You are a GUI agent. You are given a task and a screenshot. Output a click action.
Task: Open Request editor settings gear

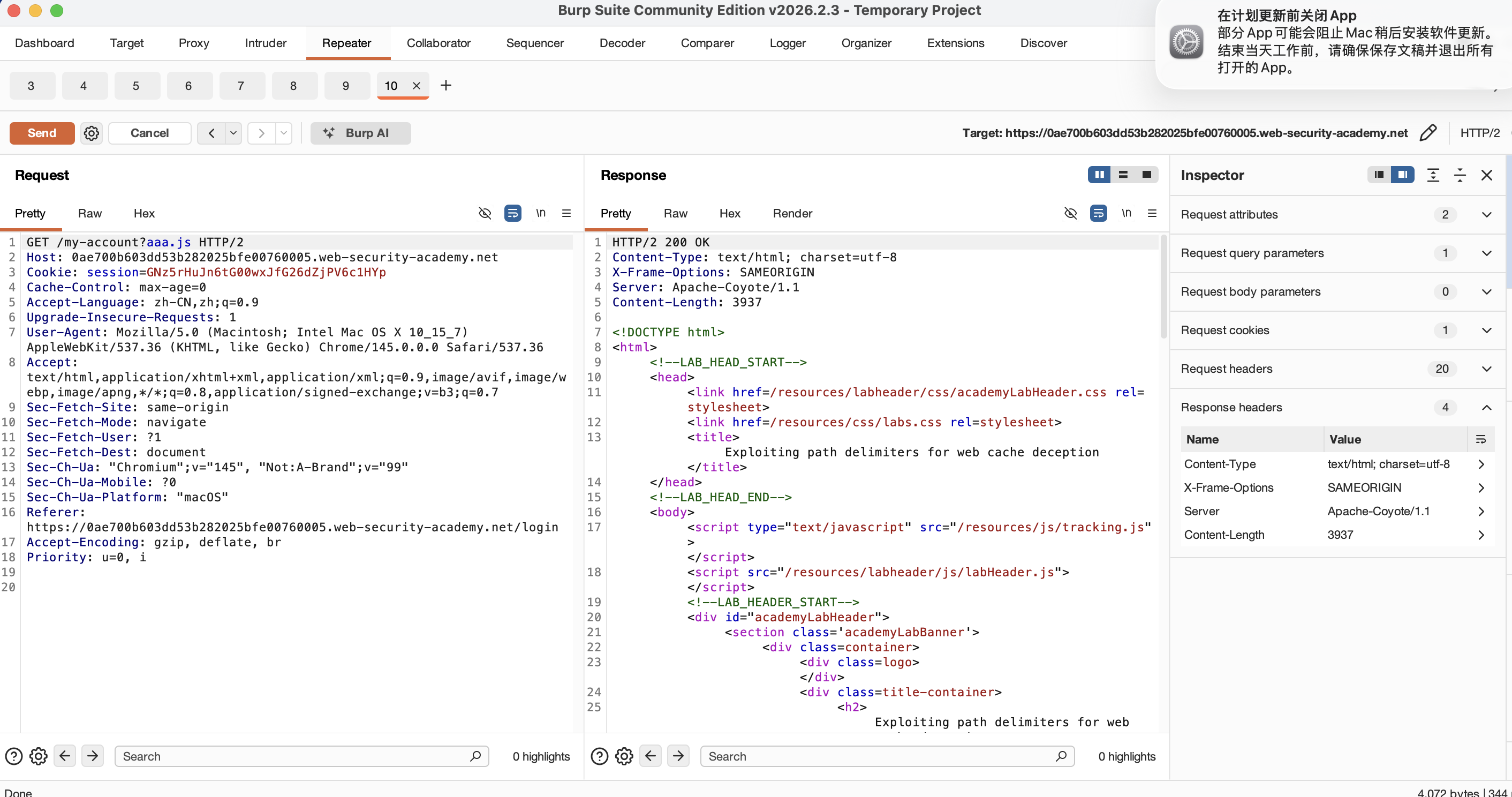(39, 756)
